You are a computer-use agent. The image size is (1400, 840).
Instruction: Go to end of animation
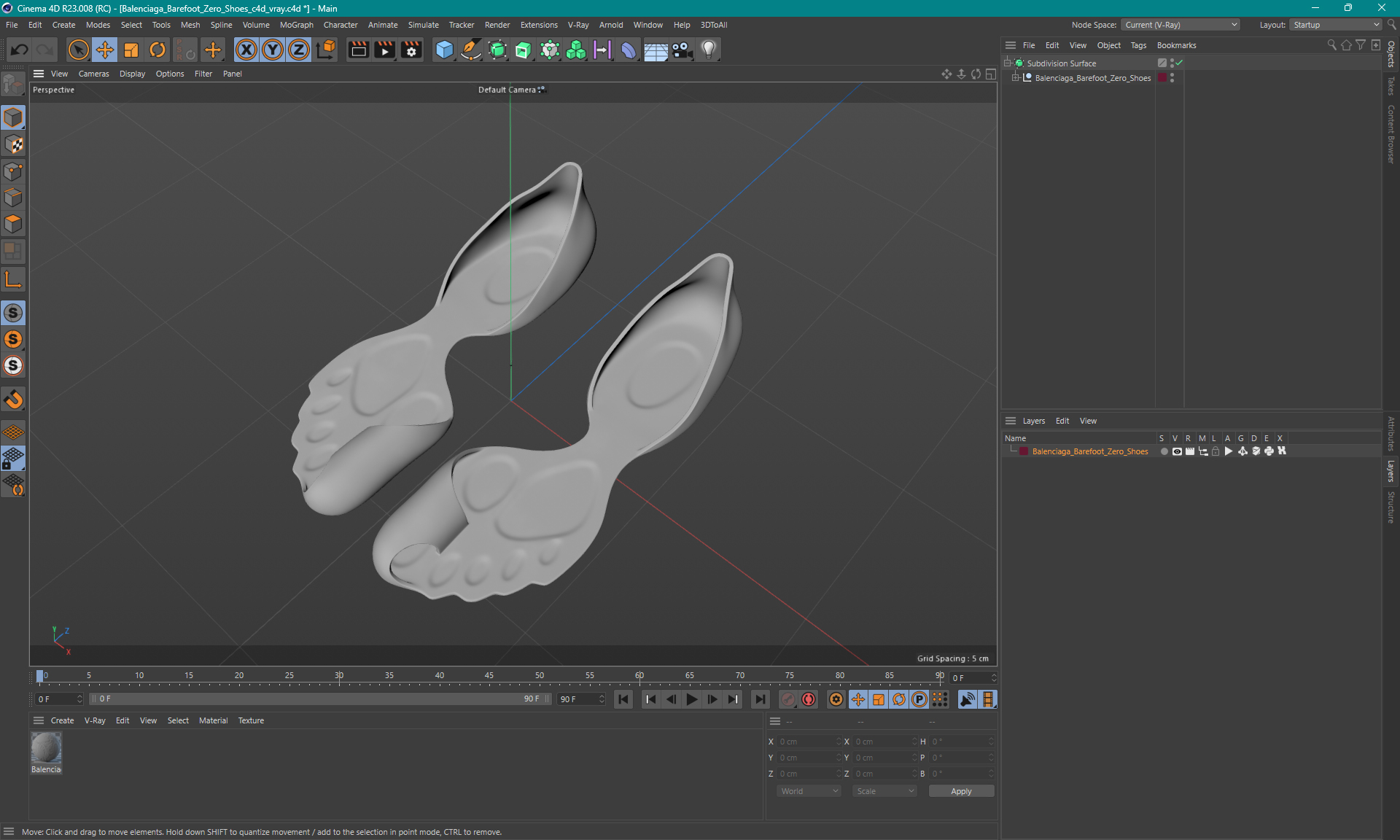pyautogui.click(x=760, y=699)
